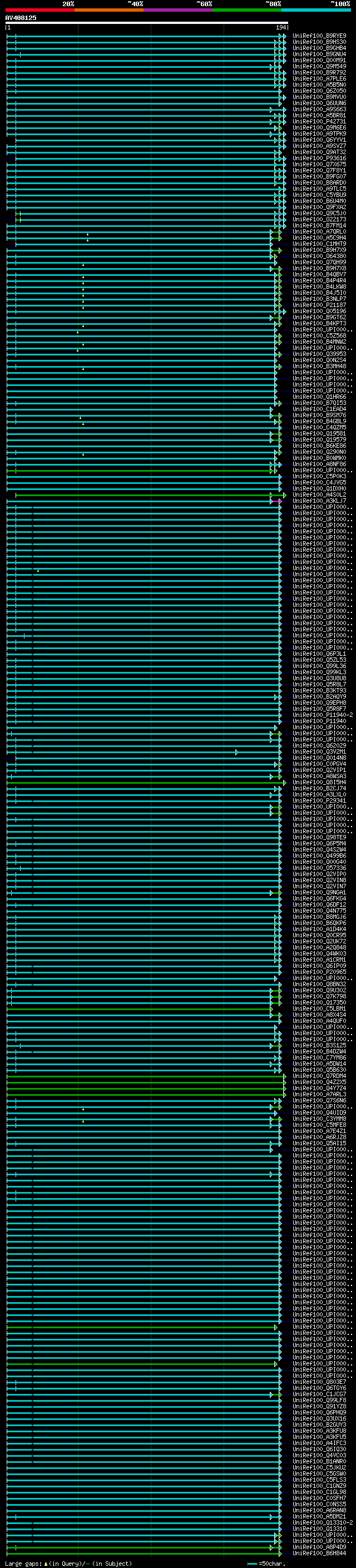The image size is (356, 1568).
Task: Select the UniRef100_O57336 label
Action: coord(319,868)
